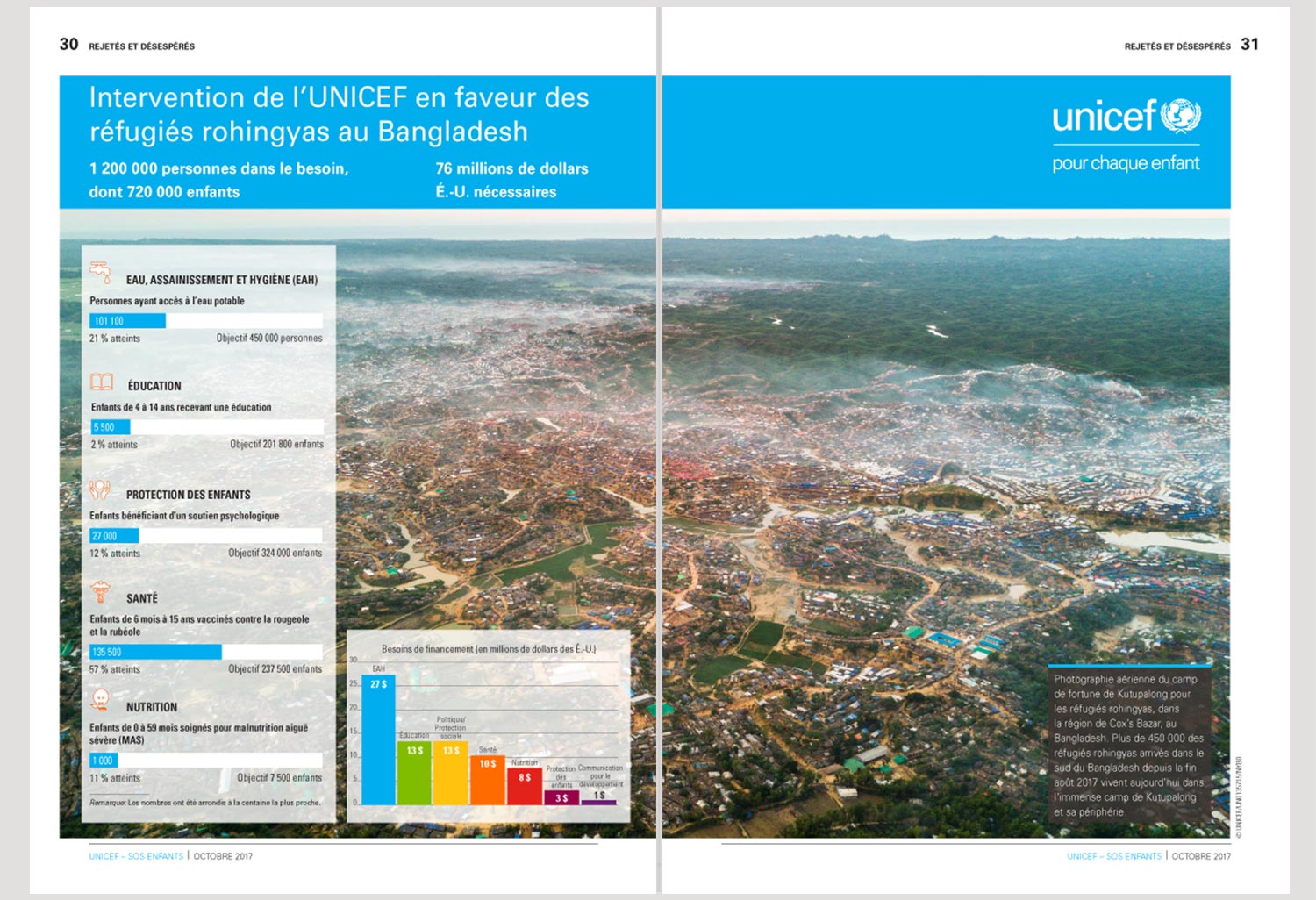Select the 5 500 education progress bar
This screenshot has height=900, width=1316.
pos(207,427)
